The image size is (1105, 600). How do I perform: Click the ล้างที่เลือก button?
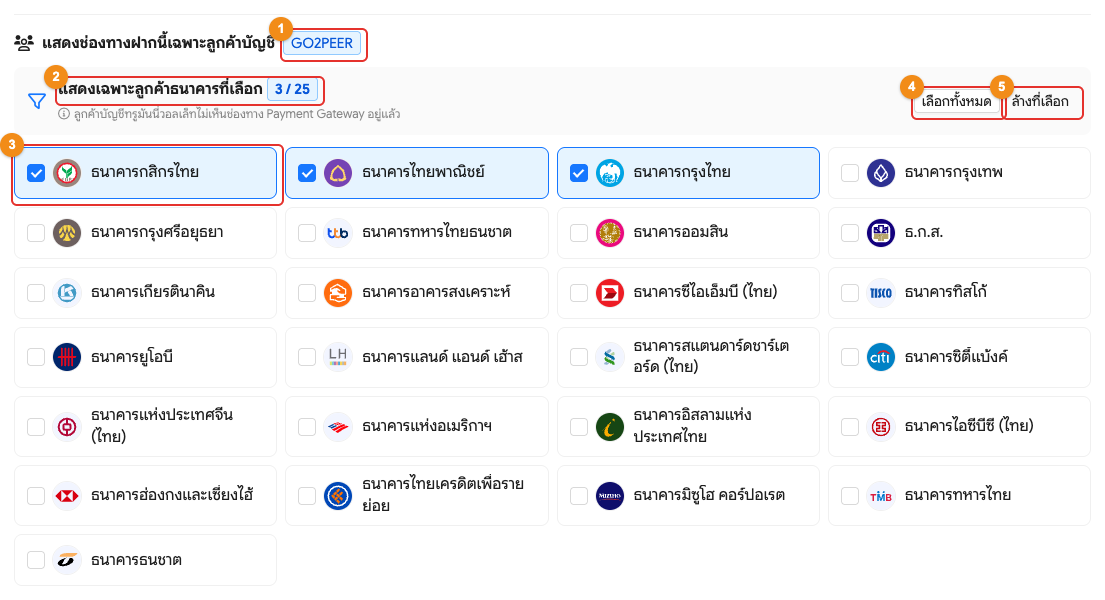[x=1041, y=102]
